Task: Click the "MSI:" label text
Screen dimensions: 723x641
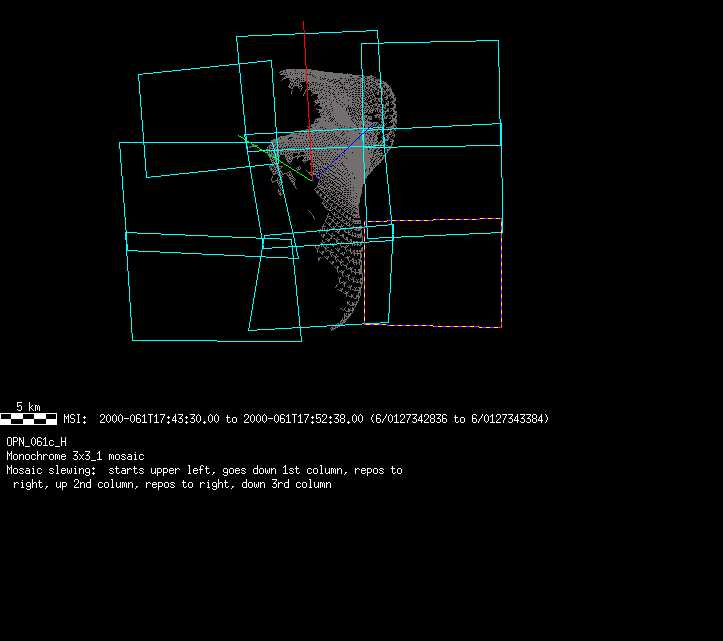Action: [x=75, y=419]
